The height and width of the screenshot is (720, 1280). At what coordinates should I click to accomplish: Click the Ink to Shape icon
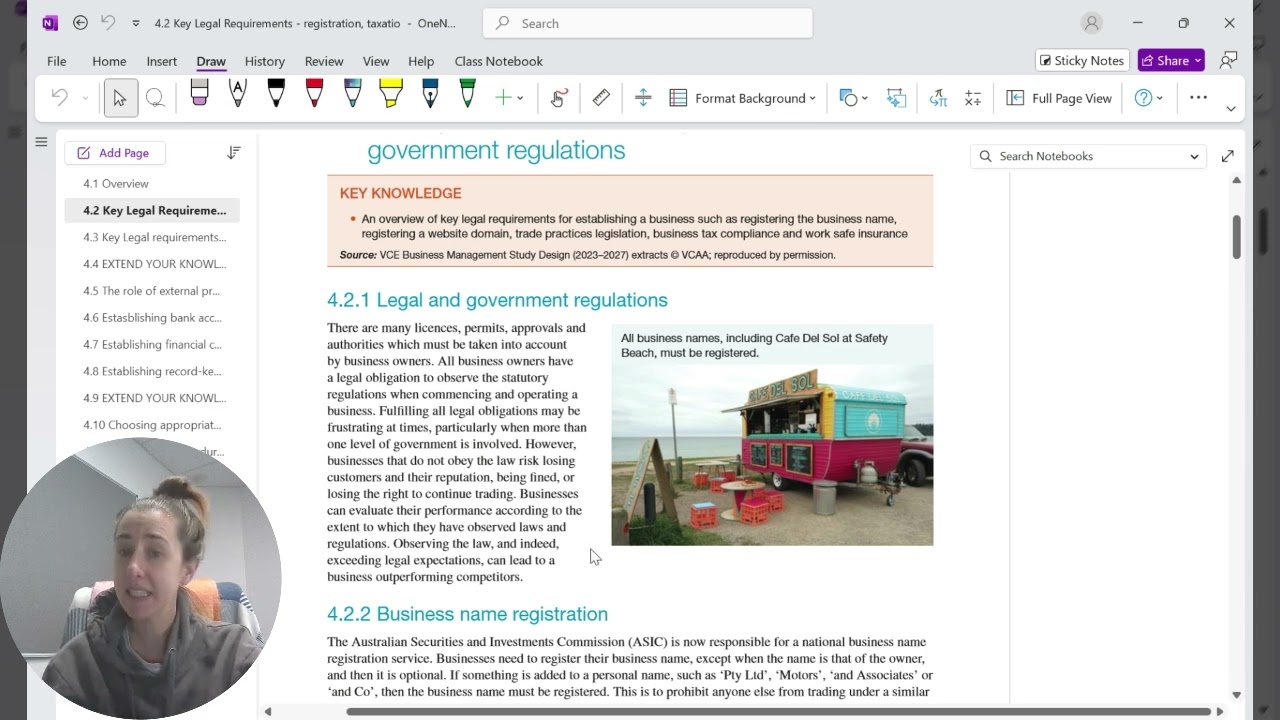tap(896, 98)
